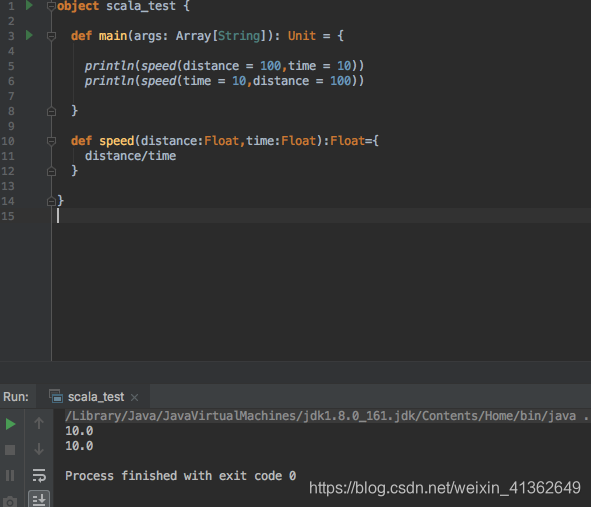Run main method from line 3 gutter

click(29, 35)
